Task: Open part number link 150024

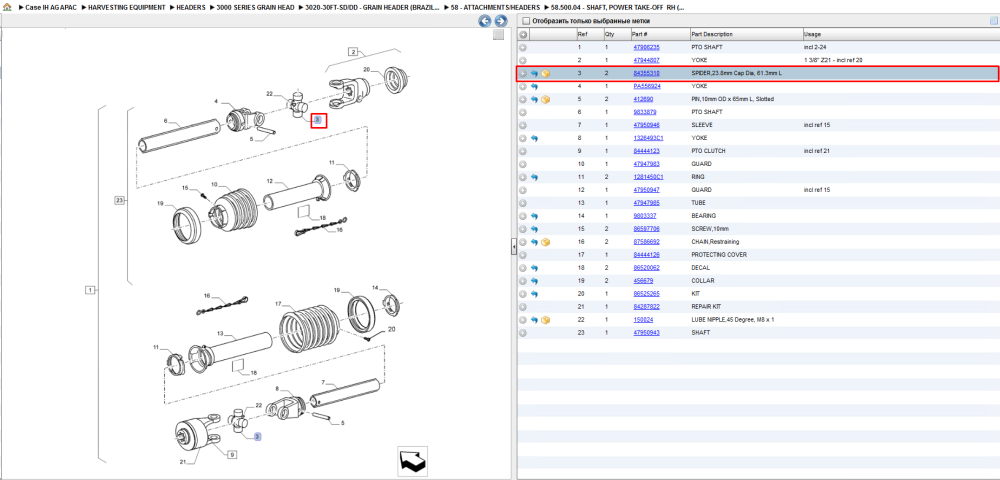Action: coord(642,320)
